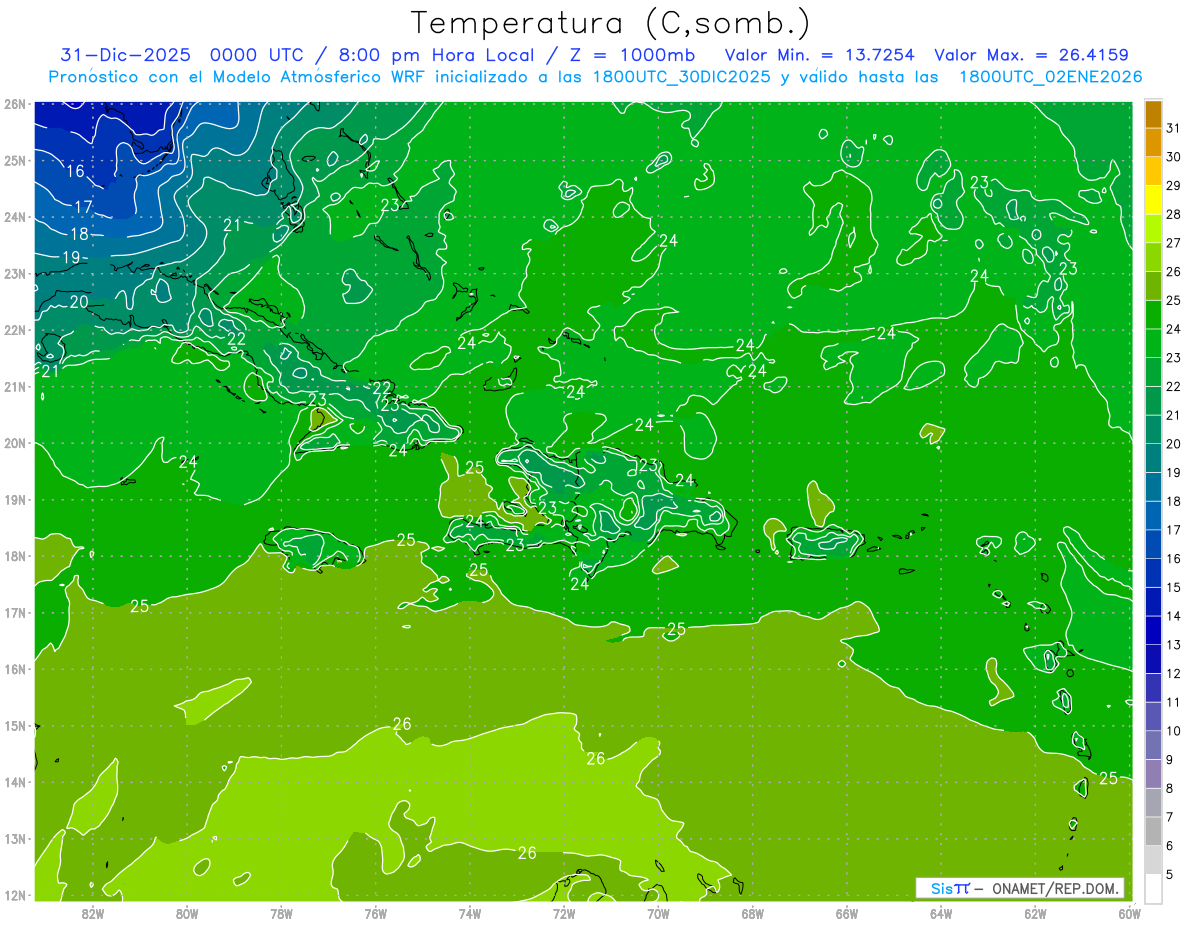Screen dimensions: 1200x927
Task: Click the contour label "20" on the map
Action: point(80,301)
